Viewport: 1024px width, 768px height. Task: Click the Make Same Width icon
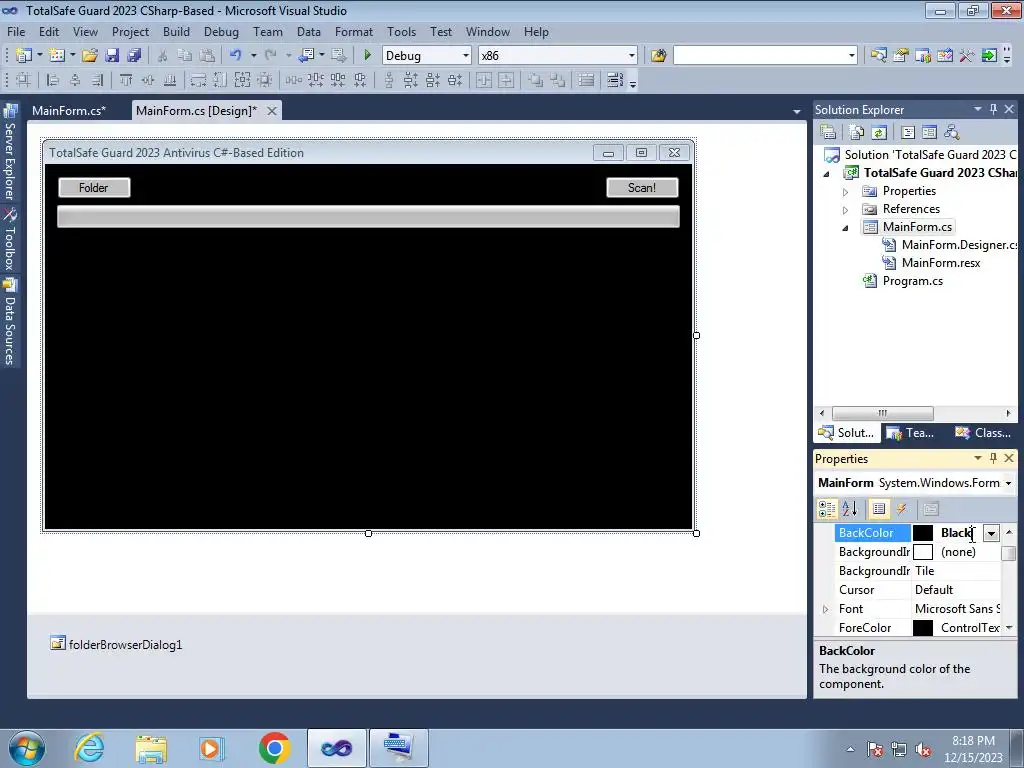[198, 80]
